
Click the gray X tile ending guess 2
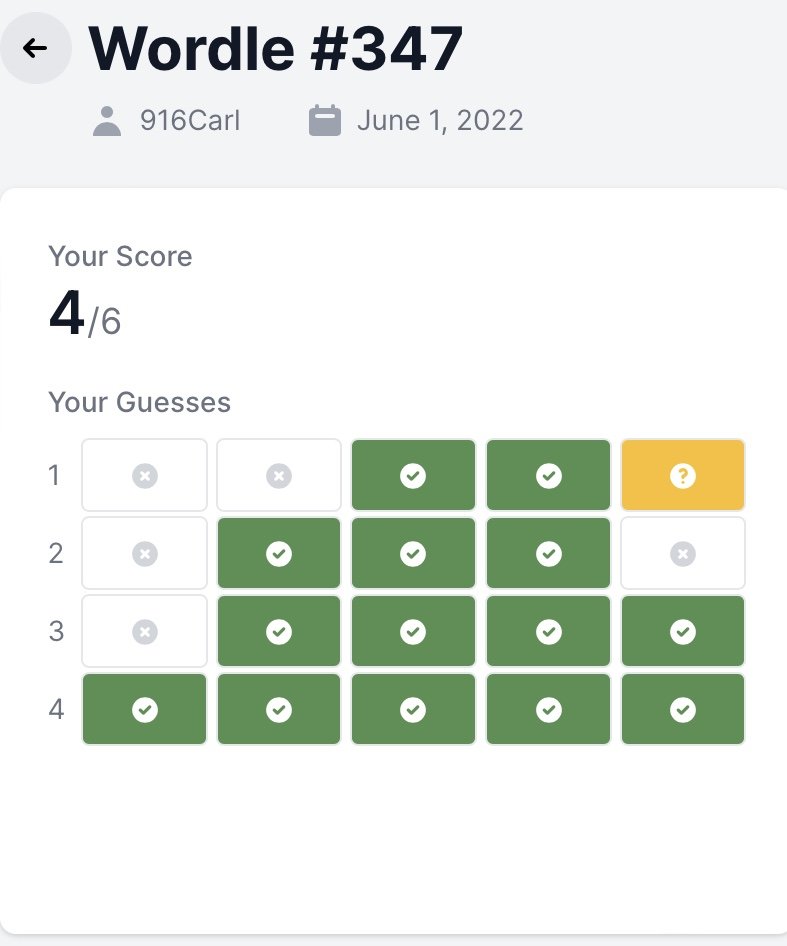(683, 553)
